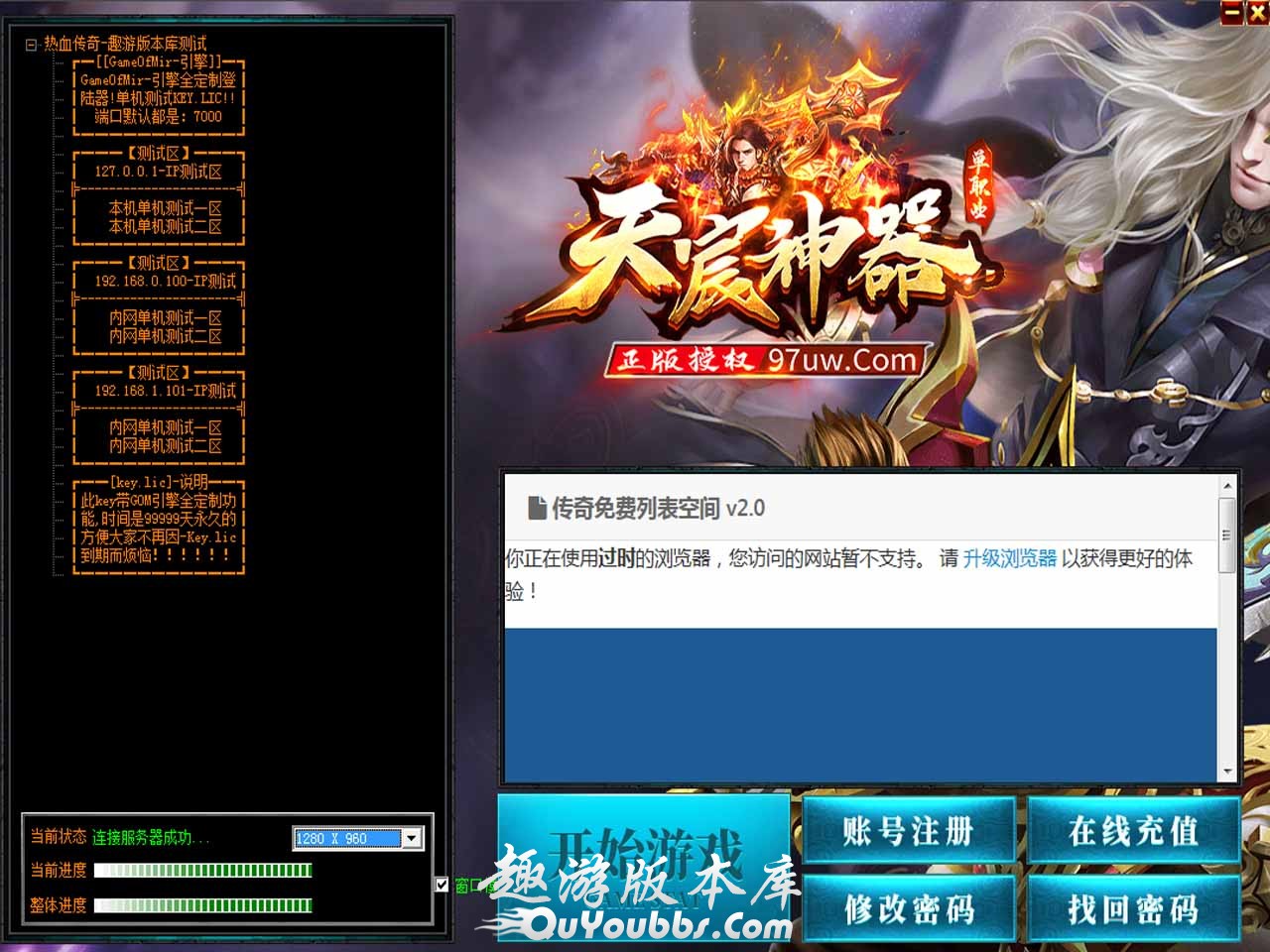Click the 整体进度 progress bar
The image size is (1270, 952).
coord(203,905)
